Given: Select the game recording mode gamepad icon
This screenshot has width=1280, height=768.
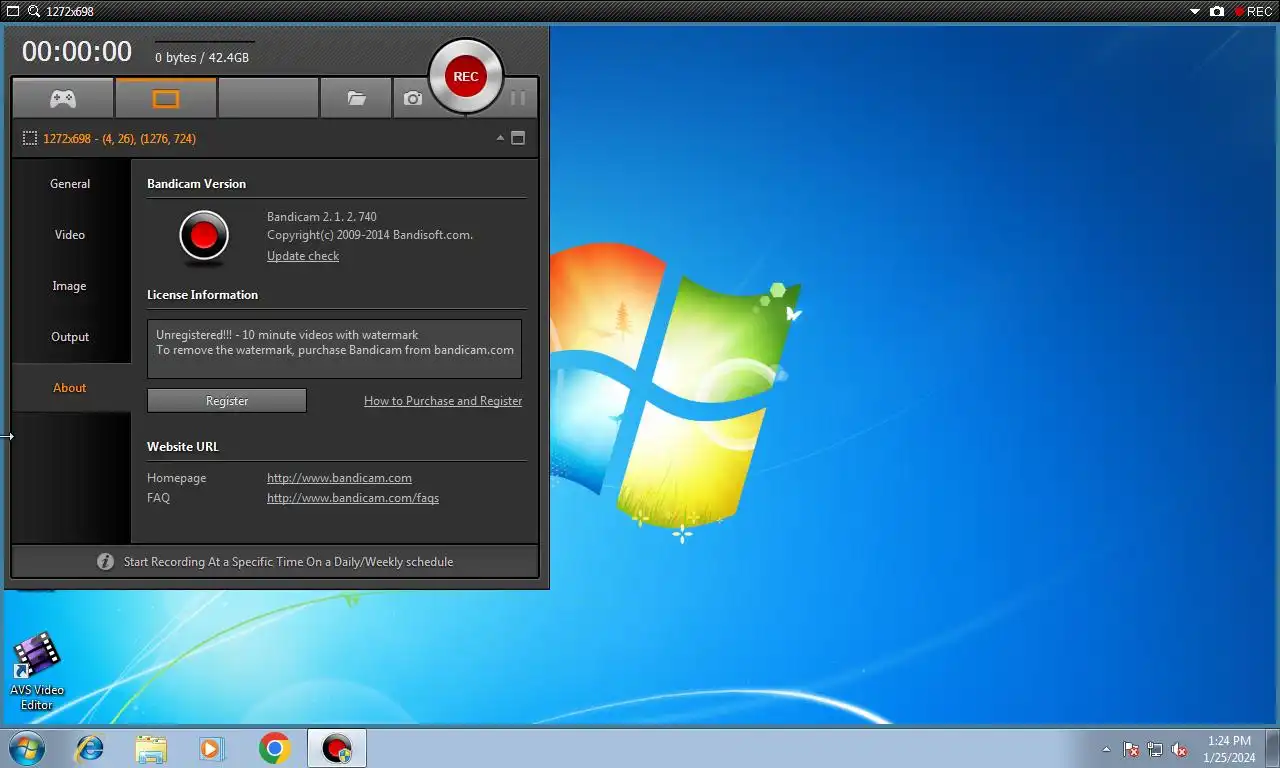Looking at the screenshot, I should (63, 99).
